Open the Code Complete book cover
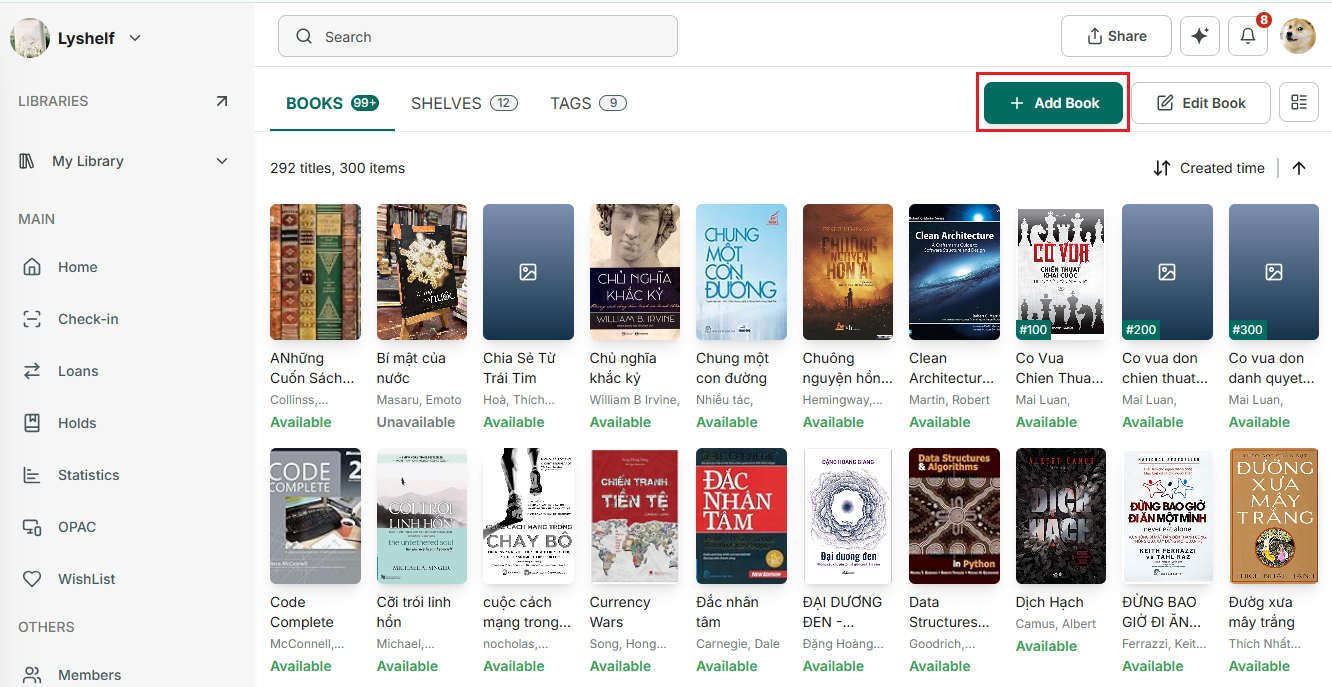 [x=315, y=516]
